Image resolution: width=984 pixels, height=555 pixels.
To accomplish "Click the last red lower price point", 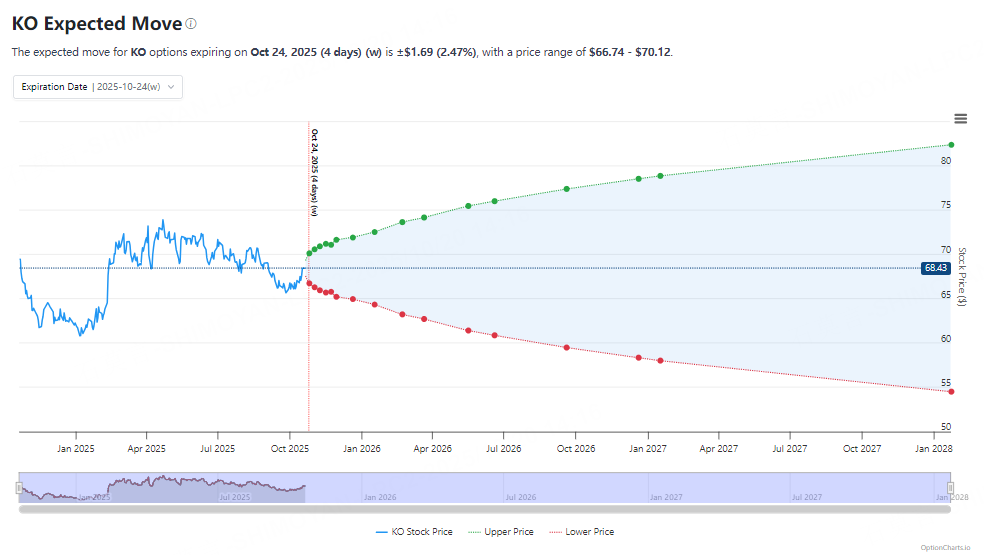I will 951,392.
